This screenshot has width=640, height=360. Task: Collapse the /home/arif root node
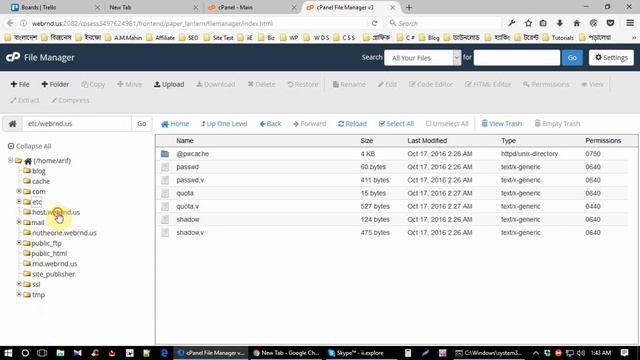pos(10,160)
